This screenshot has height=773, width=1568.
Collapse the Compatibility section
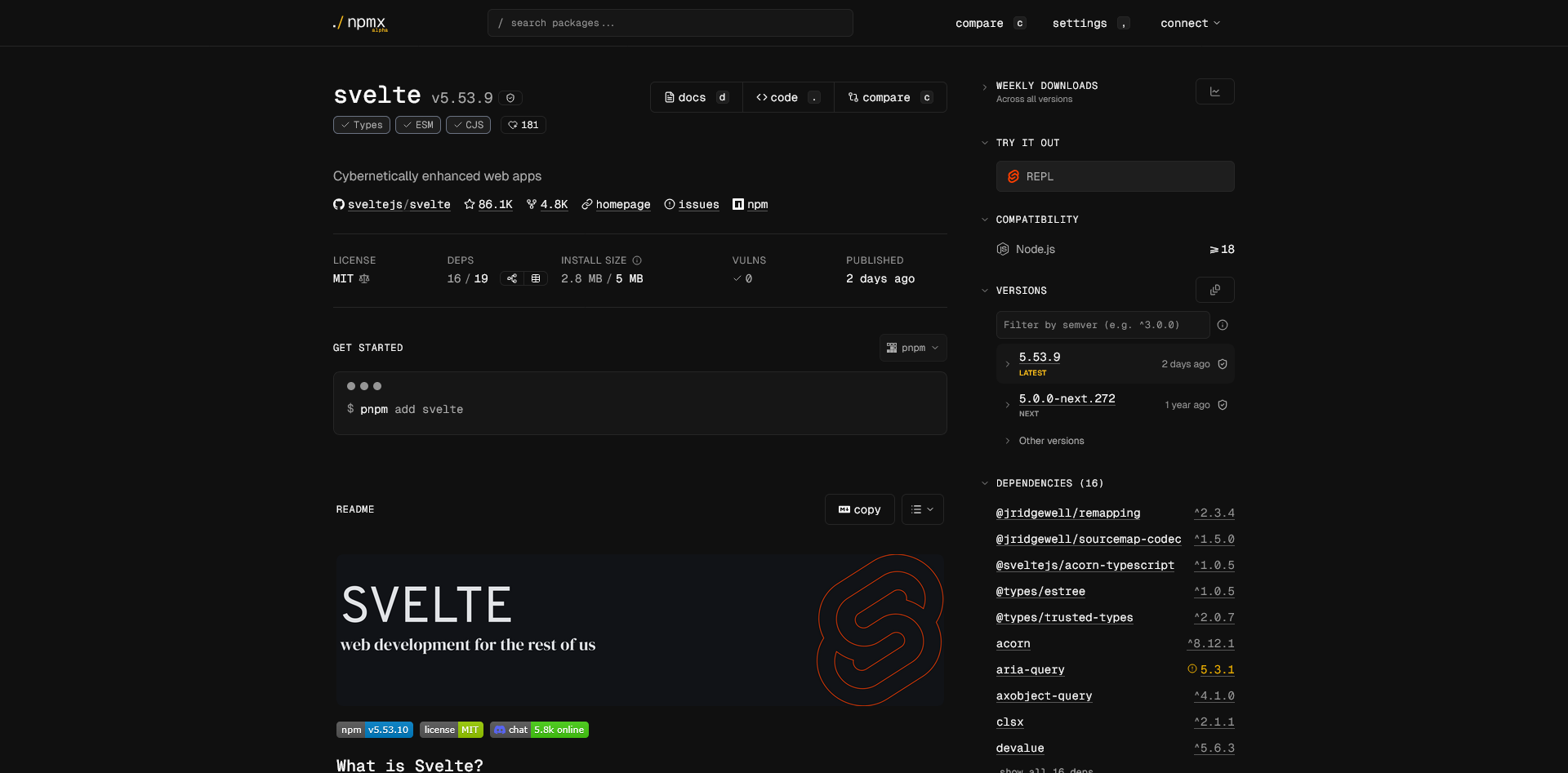pos(985,220)
